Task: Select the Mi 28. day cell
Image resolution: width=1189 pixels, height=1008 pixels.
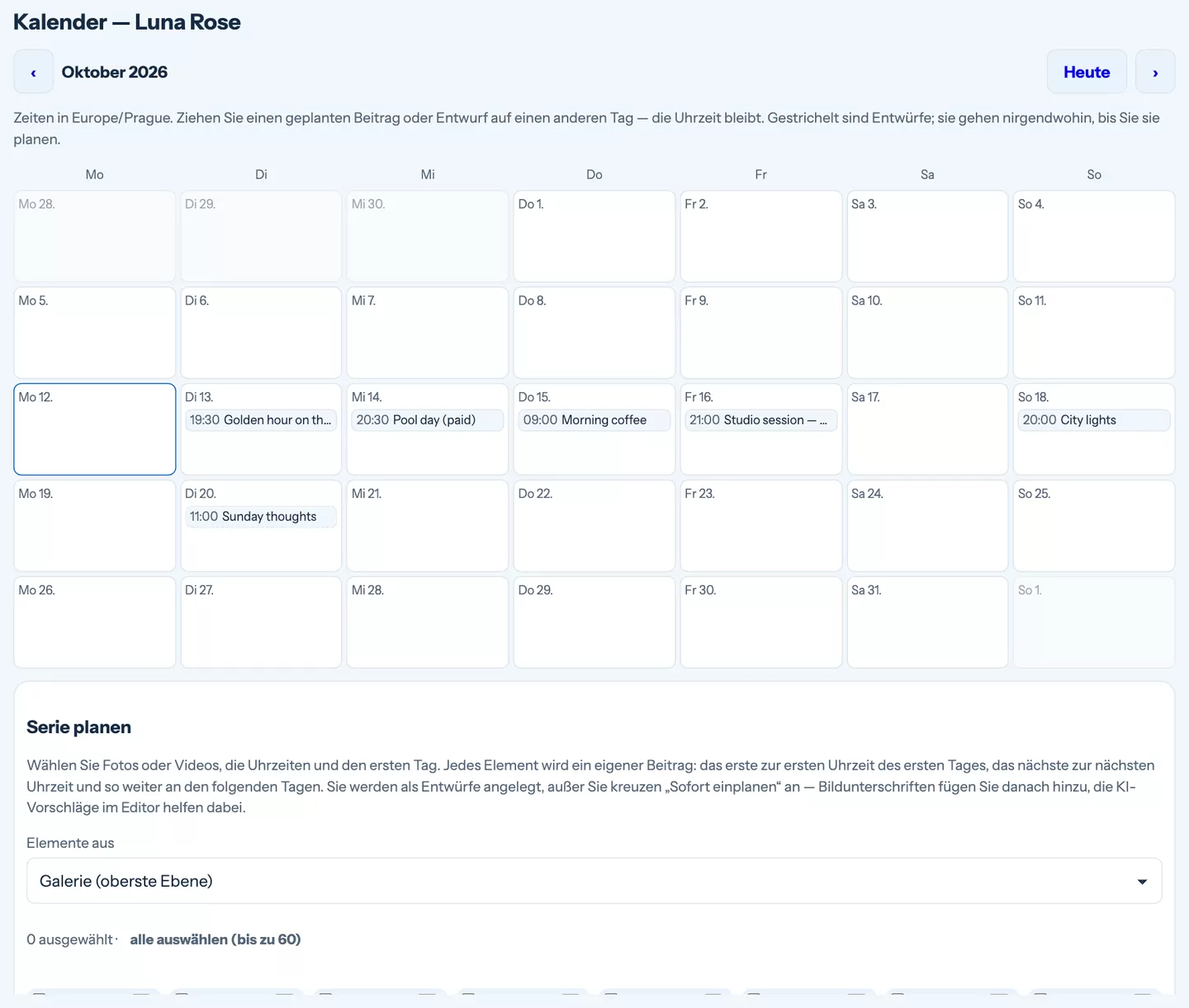Action: (x=428, y=622)
